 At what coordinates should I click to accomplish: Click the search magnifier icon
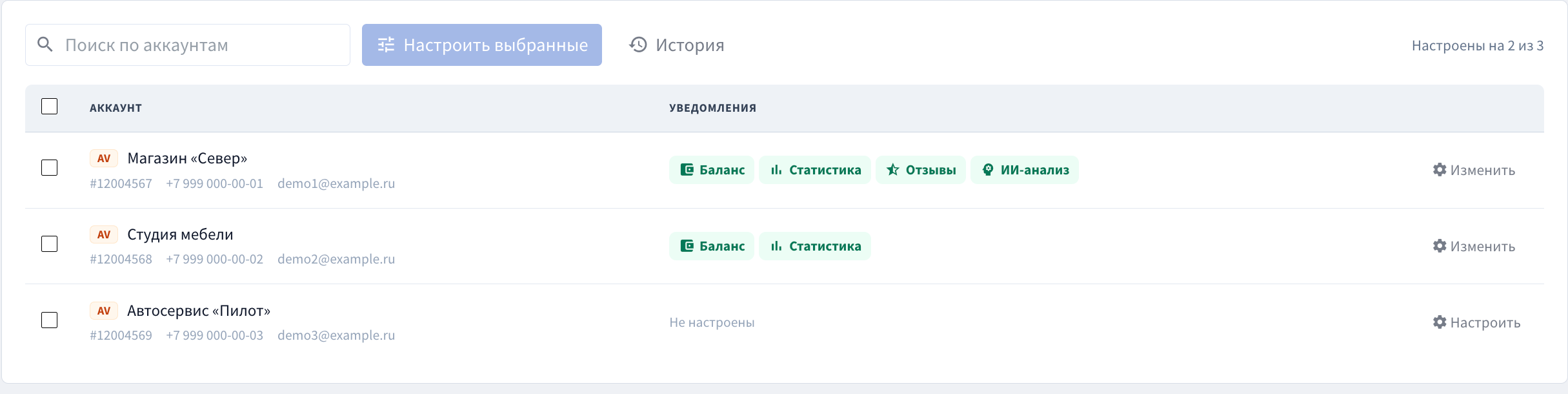coord(45,45)
